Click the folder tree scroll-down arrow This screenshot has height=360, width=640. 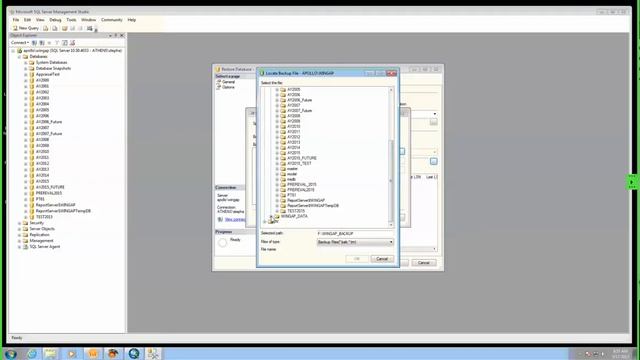tap(391, 224)
